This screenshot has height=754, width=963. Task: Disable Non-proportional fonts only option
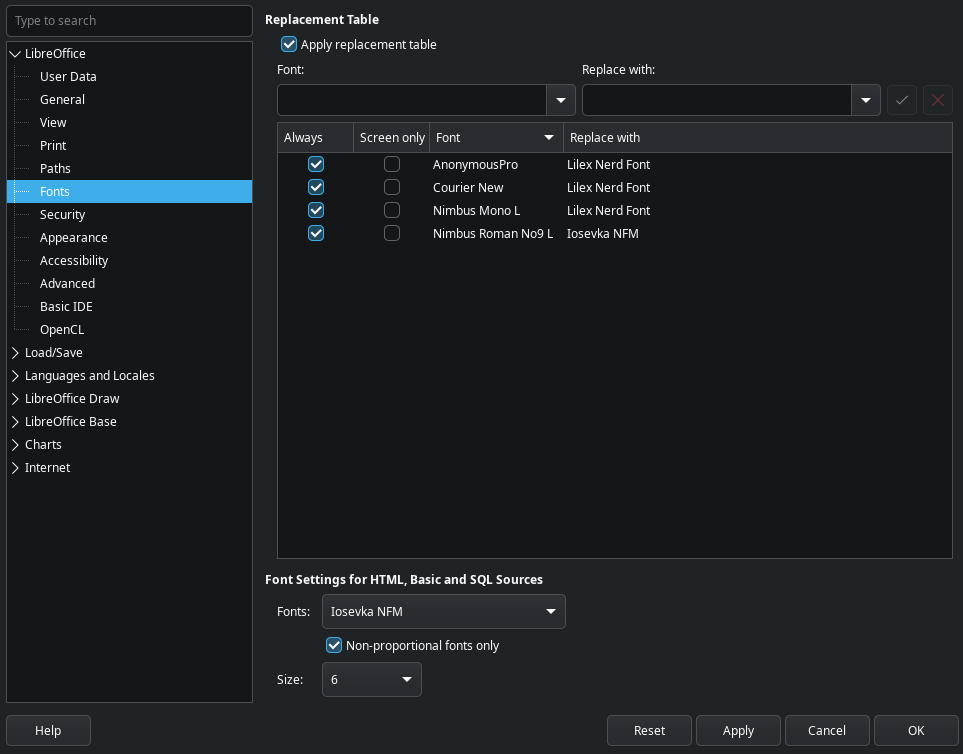coord(335,646)
